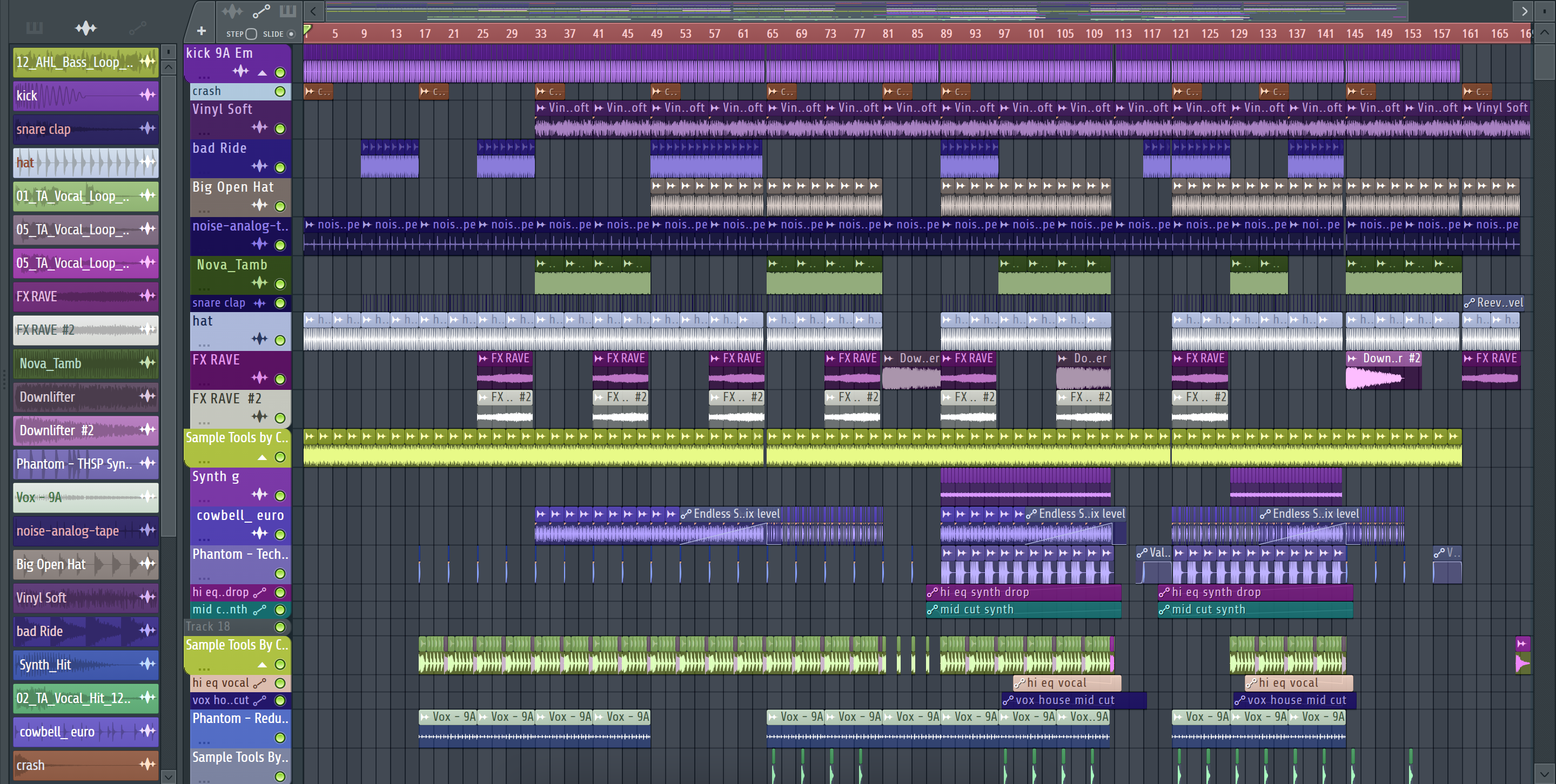Select 01_TA_Vocal_Loop_.. in the picker
The height and width of the screenshot is (784, 1556).
86,195
